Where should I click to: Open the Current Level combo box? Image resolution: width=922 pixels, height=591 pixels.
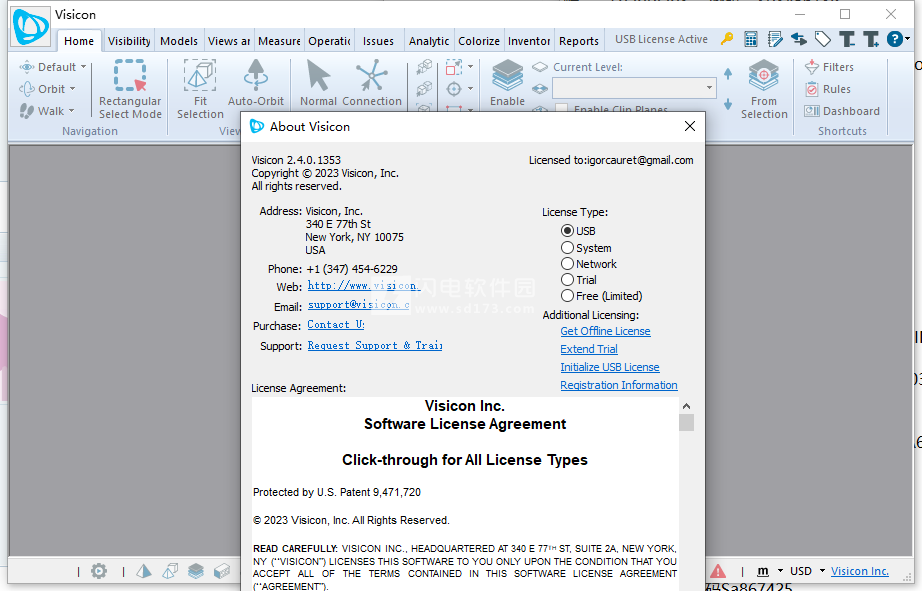click(x=634, y=88)
